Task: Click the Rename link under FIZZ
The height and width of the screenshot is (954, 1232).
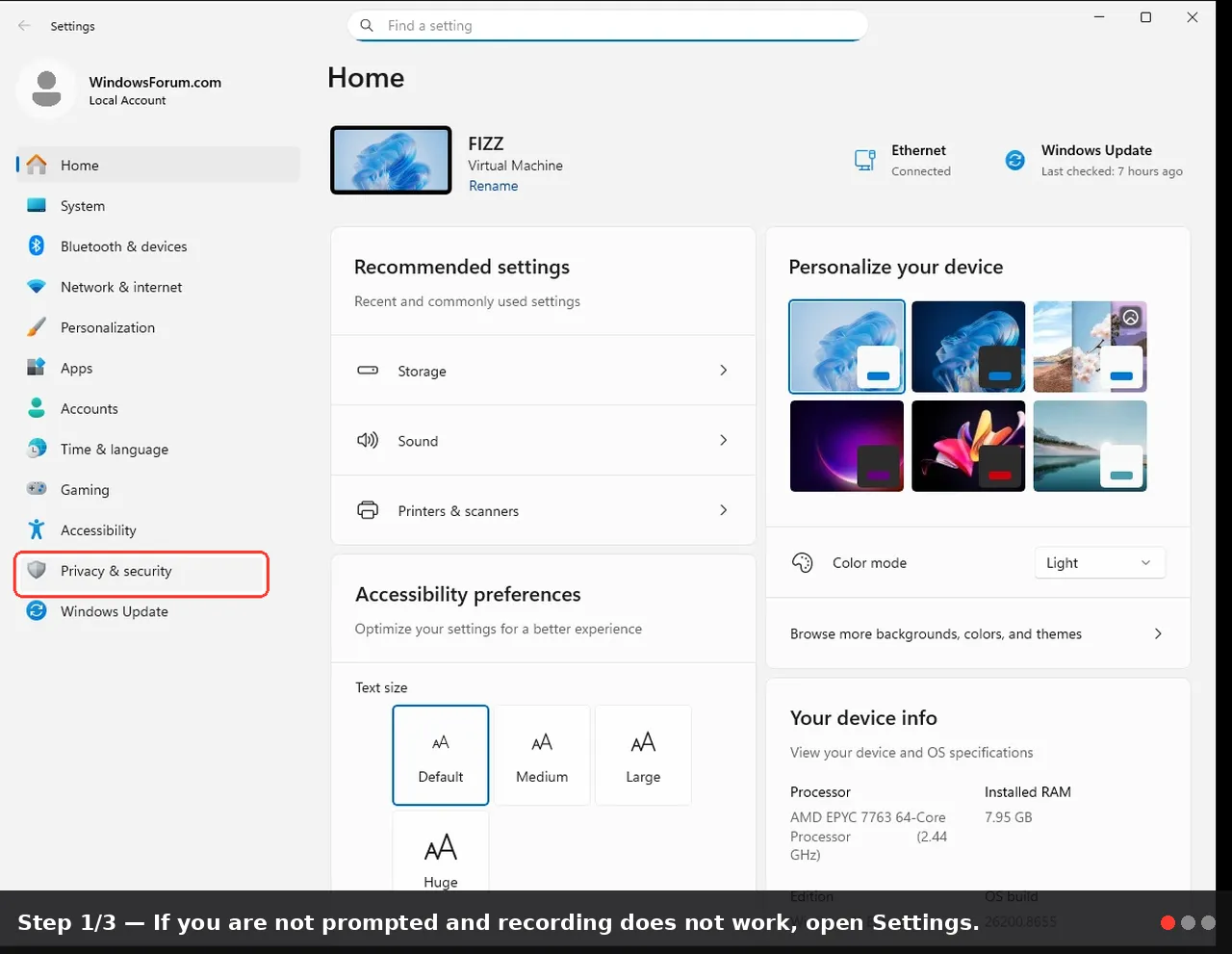Action: tap(493, 186)
